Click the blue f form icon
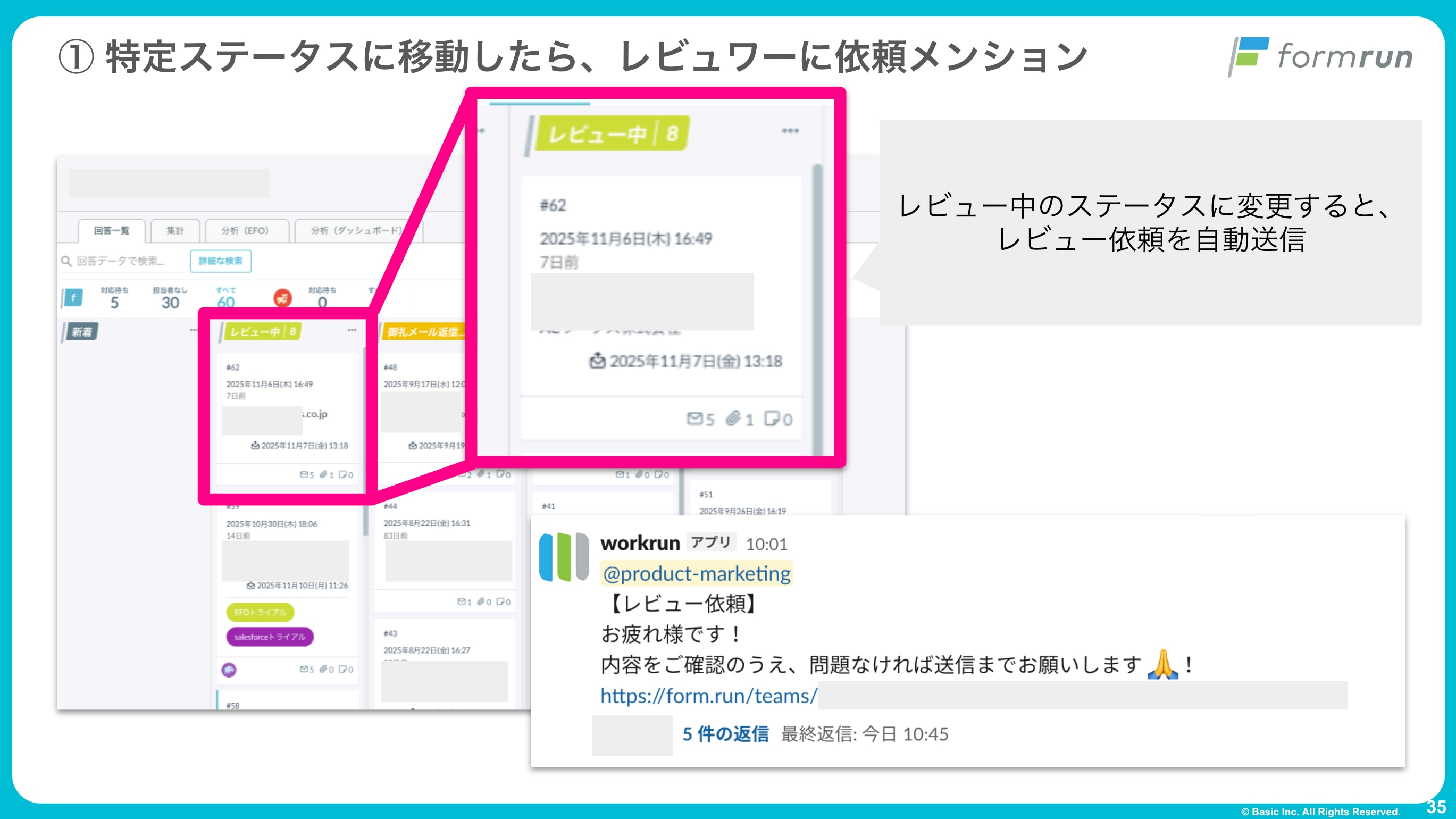This screenshot has width=1456, height=819. (x=73, y=297)
